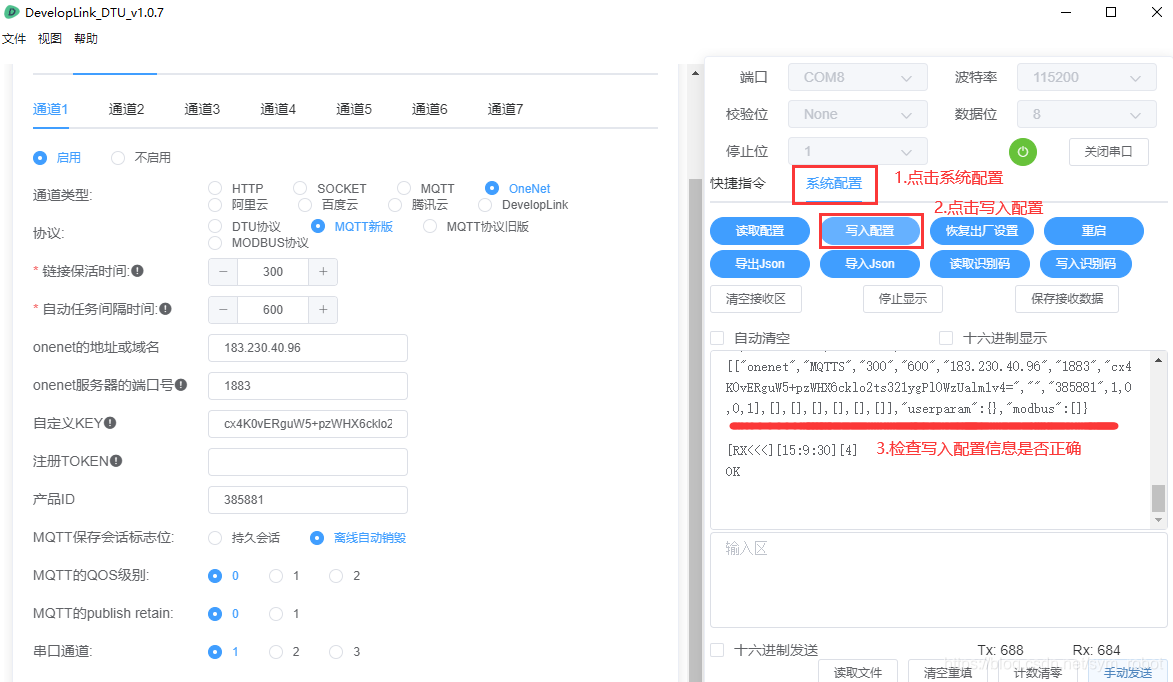The height and width of the screenshot is (682, 1173).
Task: Click the 写入识别码 button
Action: [1085, 263]
